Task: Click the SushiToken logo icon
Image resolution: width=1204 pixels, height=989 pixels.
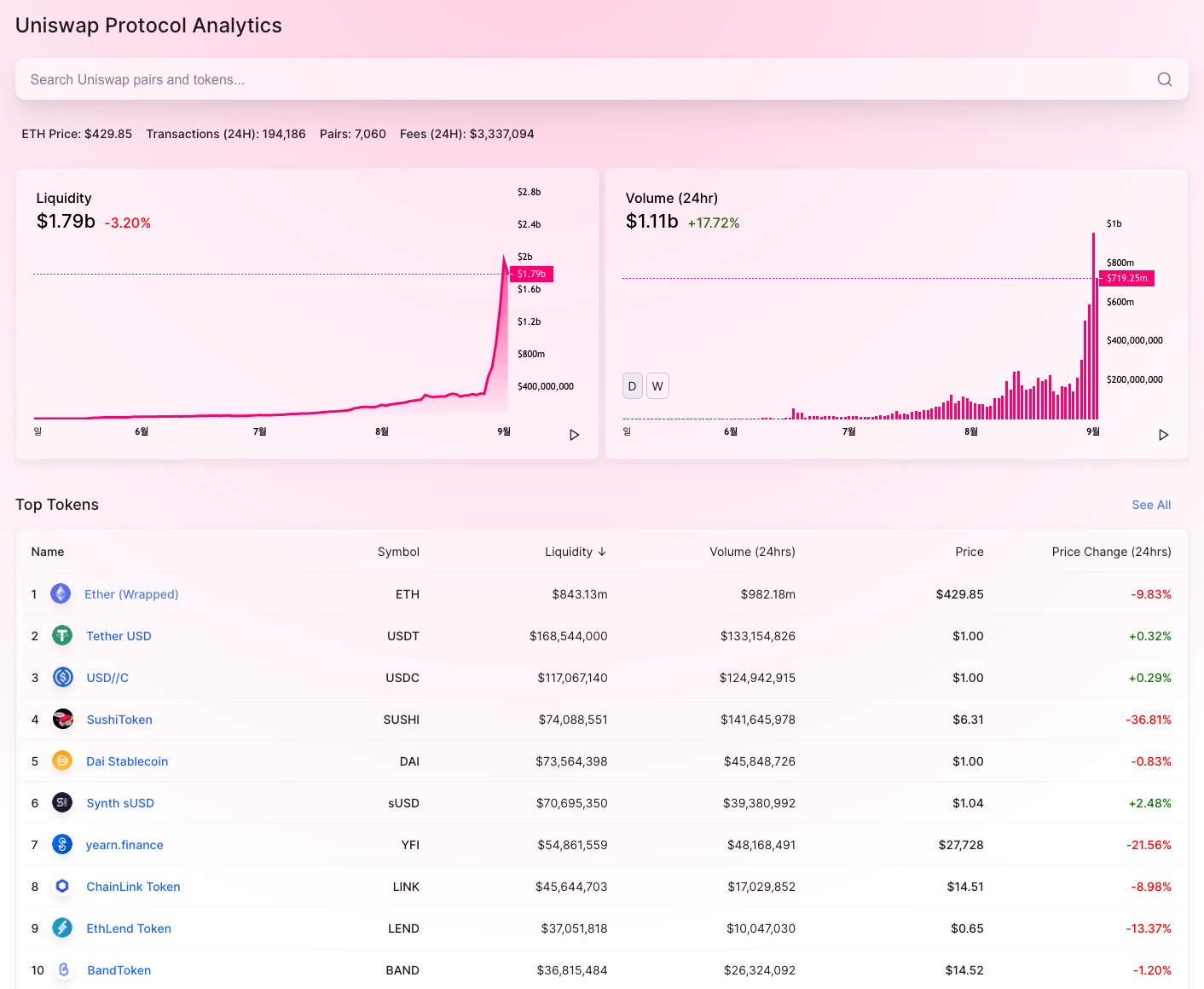Action: (x=62, y=719)
